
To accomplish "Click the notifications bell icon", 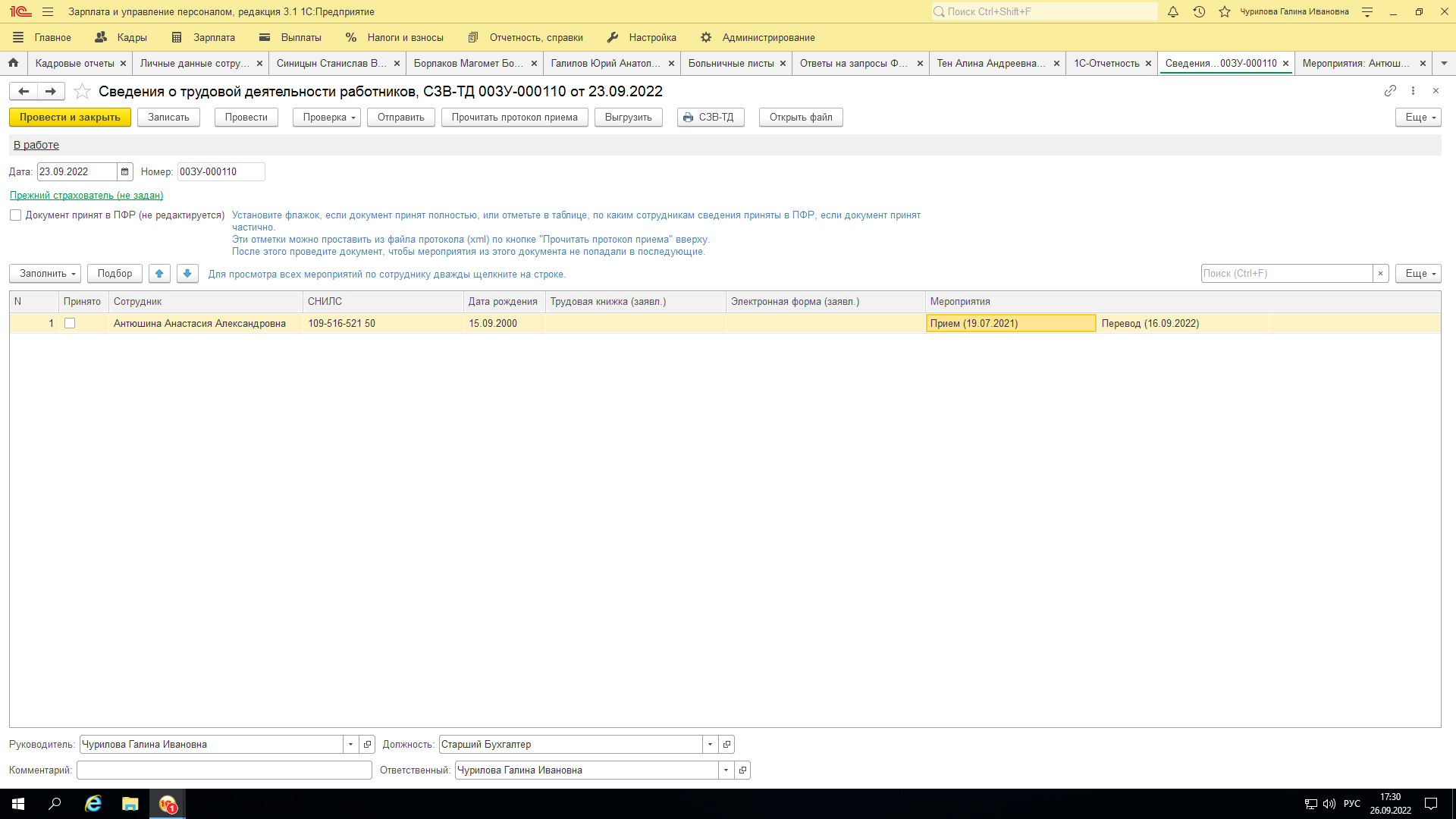I will pos(1172,12).
